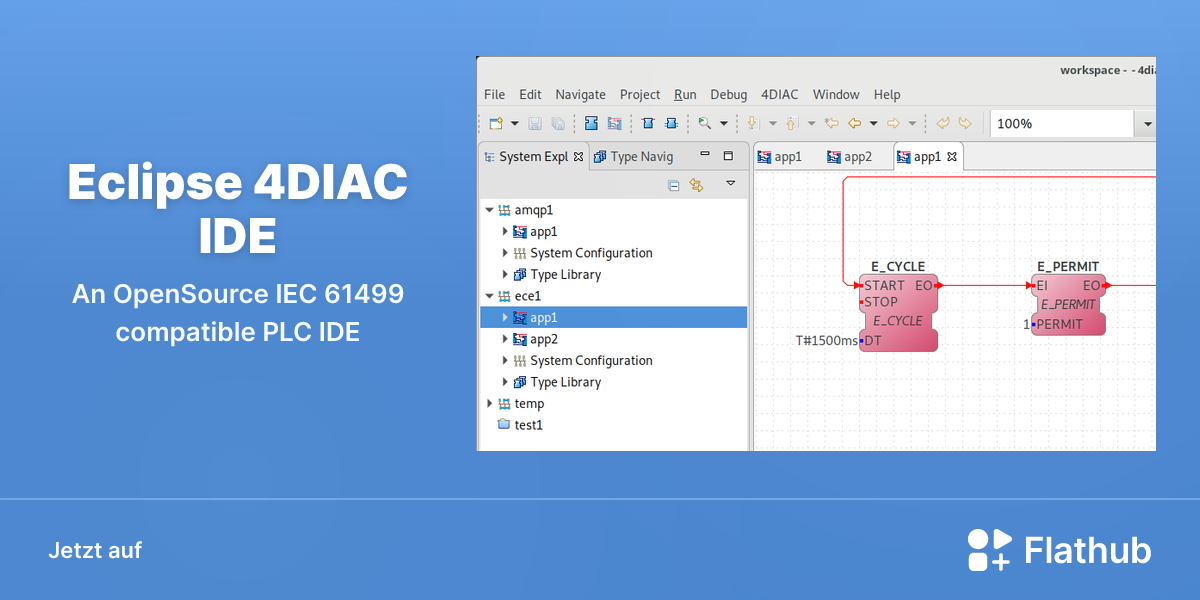
Task: Open the Forward history dropdown arrow
Action: [x=912, y=124]
